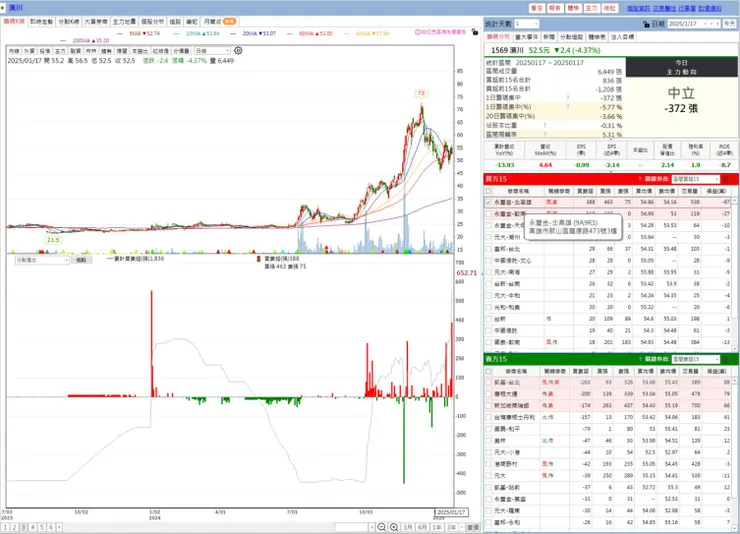Open 月營收 tab
The width and height of the screenshot is (740, 534).
[219, 22]
